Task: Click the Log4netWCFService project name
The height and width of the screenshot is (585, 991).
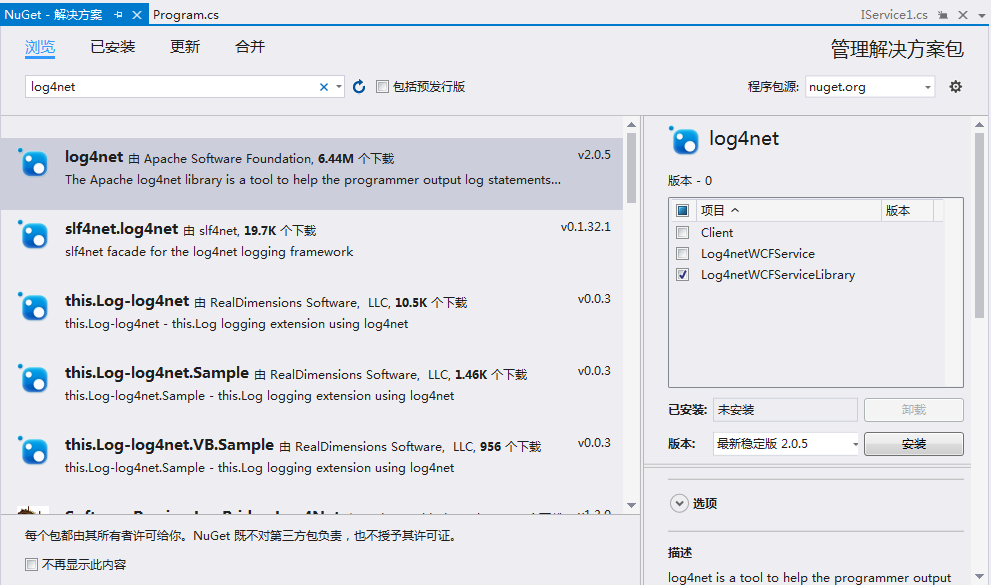Action: coord(758,253)
